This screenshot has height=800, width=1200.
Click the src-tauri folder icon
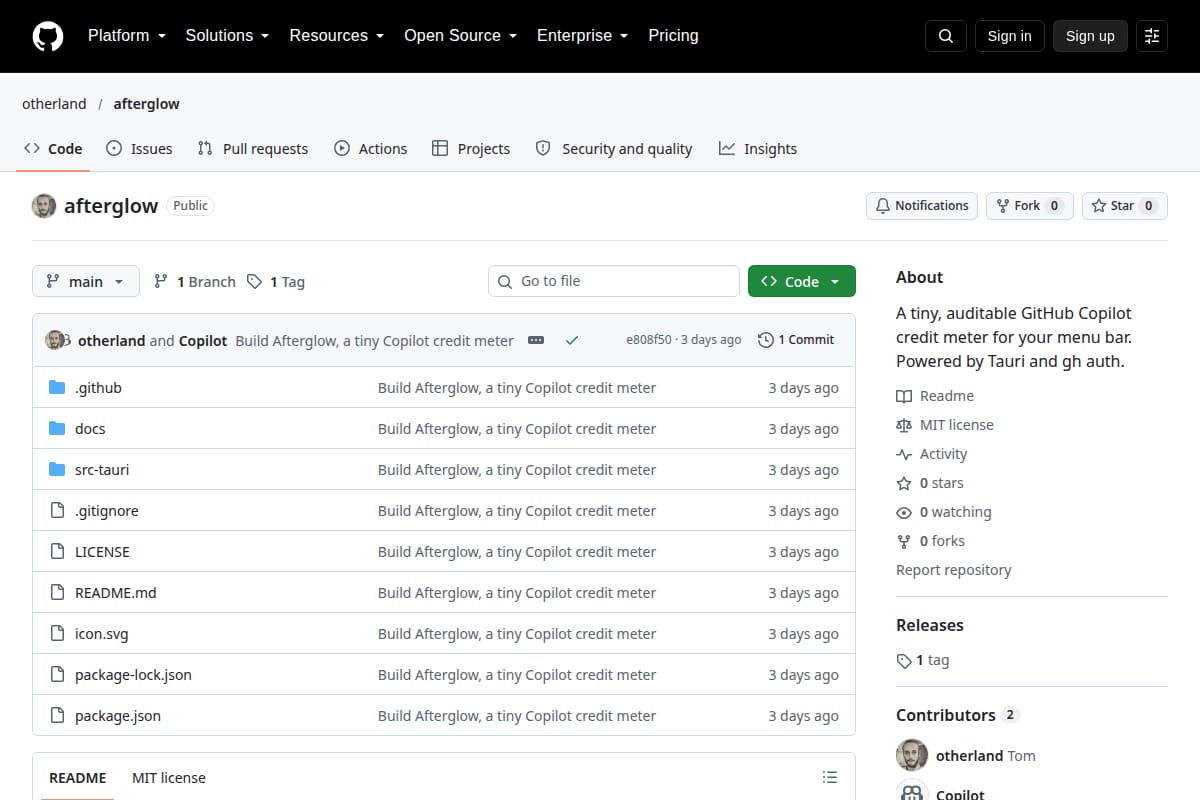(57, 470)
